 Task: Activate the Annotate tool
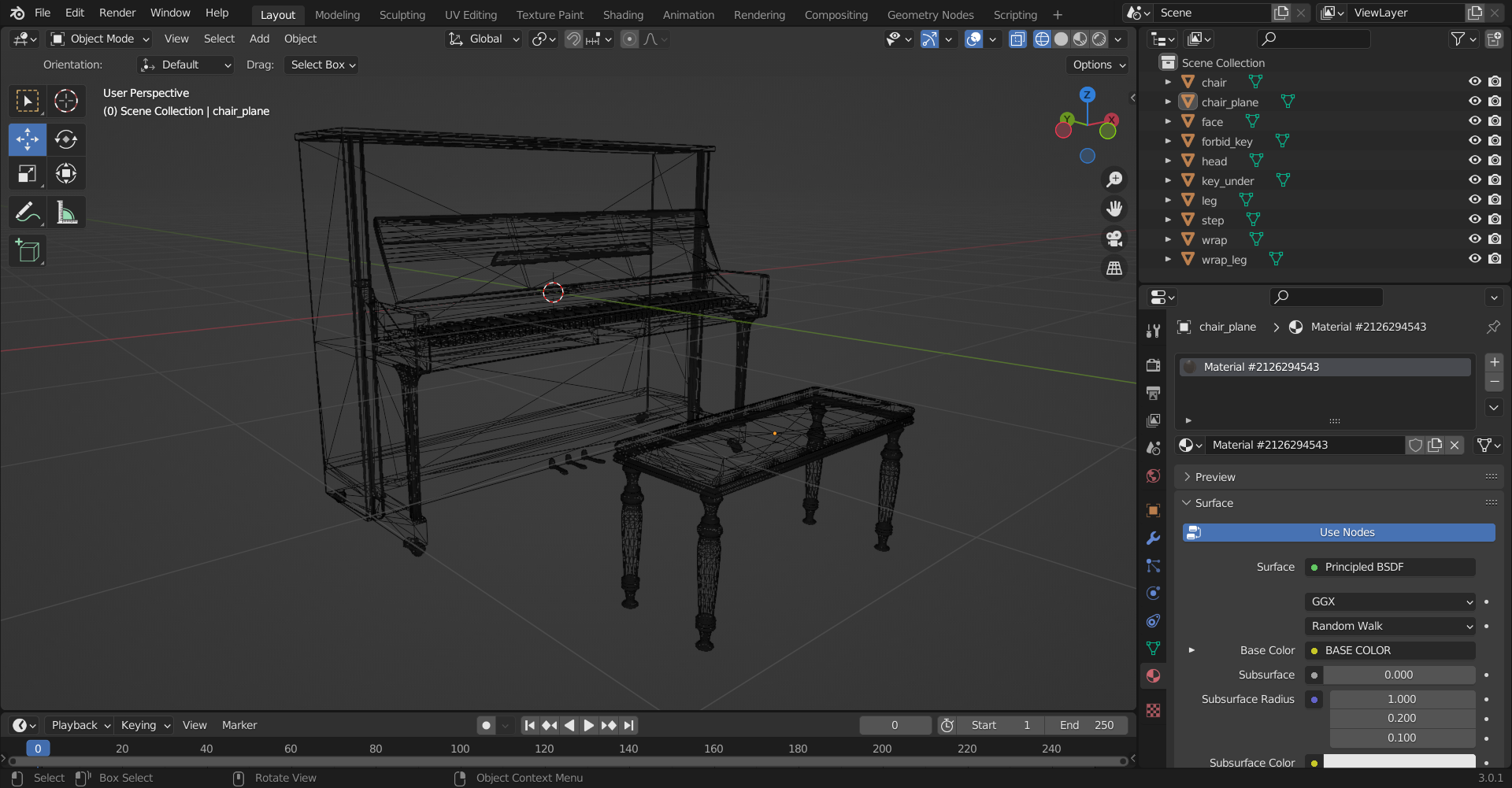point(27,211)
